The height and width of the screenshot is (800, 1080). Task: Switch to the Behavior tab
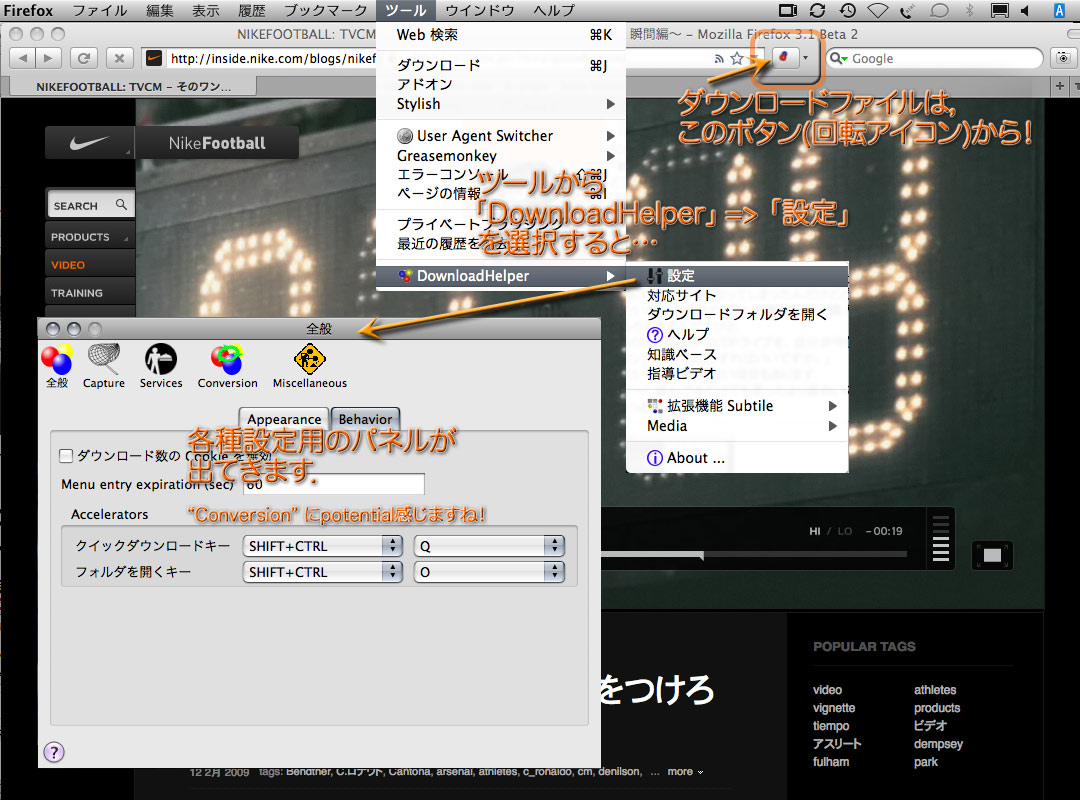point(365,419)
